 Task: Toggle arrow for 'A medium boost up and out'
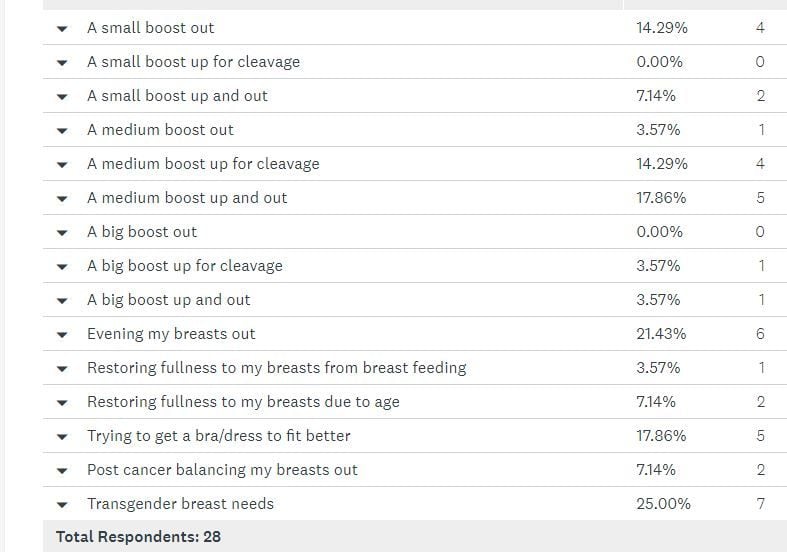pyautogui.click(x=62, y=199)
